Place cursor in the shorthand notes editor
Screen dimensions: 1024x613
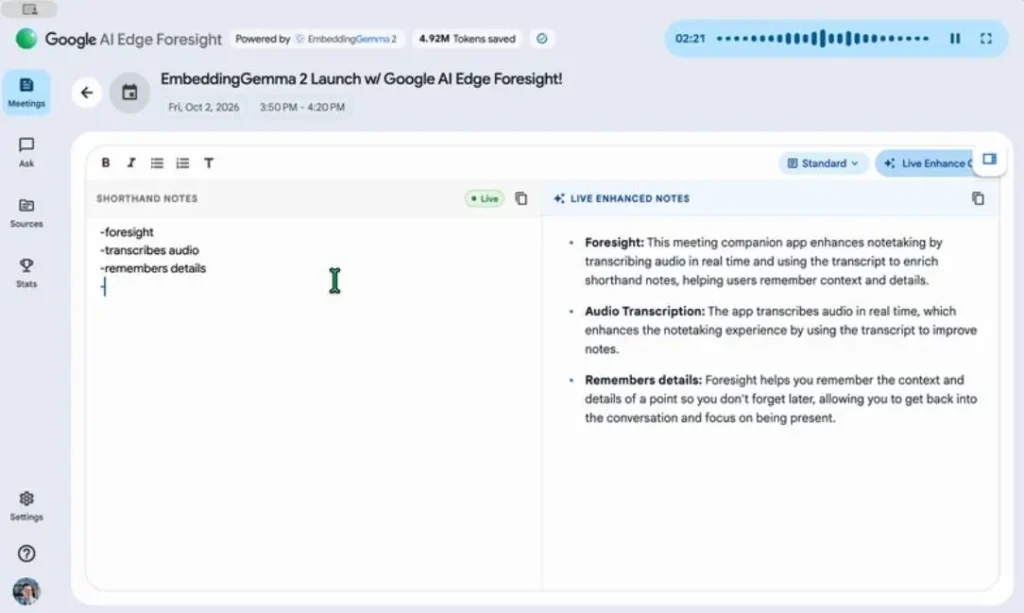(313, 405)
